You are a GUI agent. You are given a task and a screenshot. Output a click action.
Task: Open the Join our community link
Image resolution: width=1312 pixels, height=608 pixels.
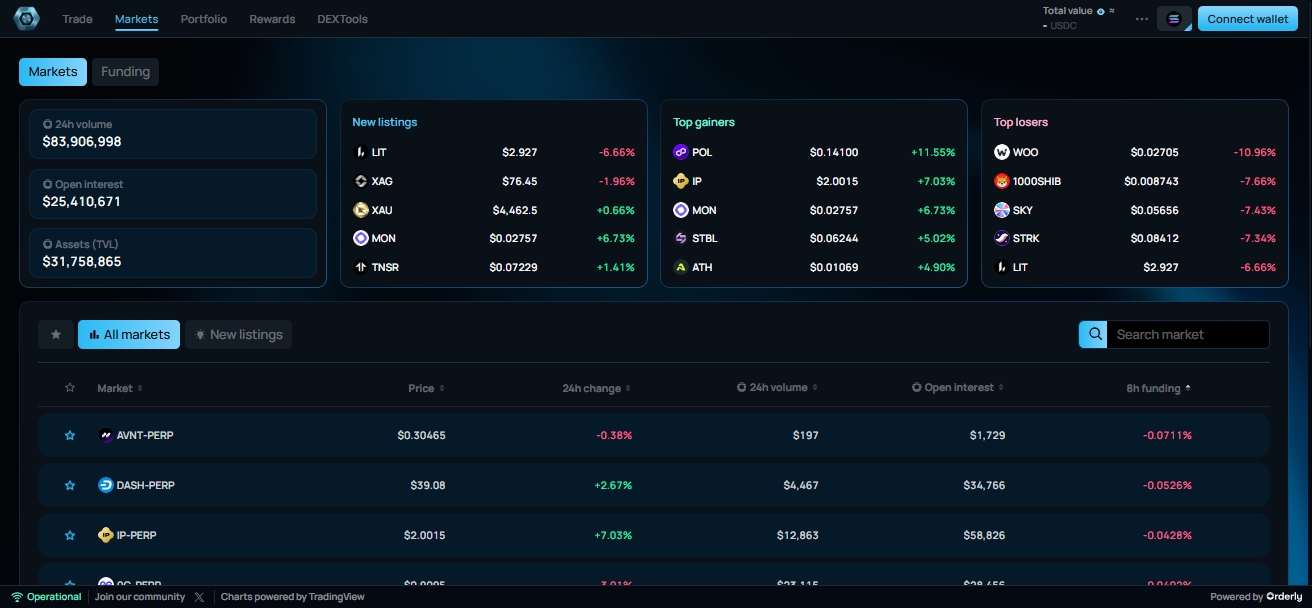click(x=140, y=596)
